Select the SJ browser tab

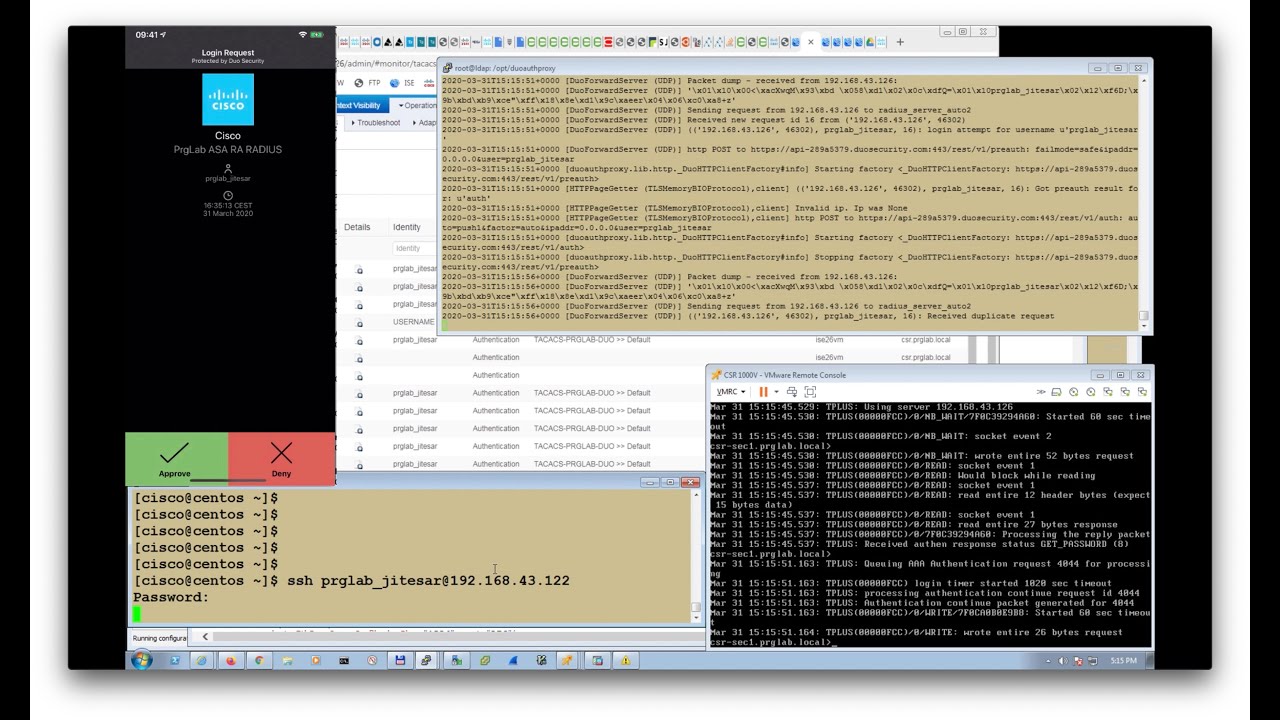point(663,42)
